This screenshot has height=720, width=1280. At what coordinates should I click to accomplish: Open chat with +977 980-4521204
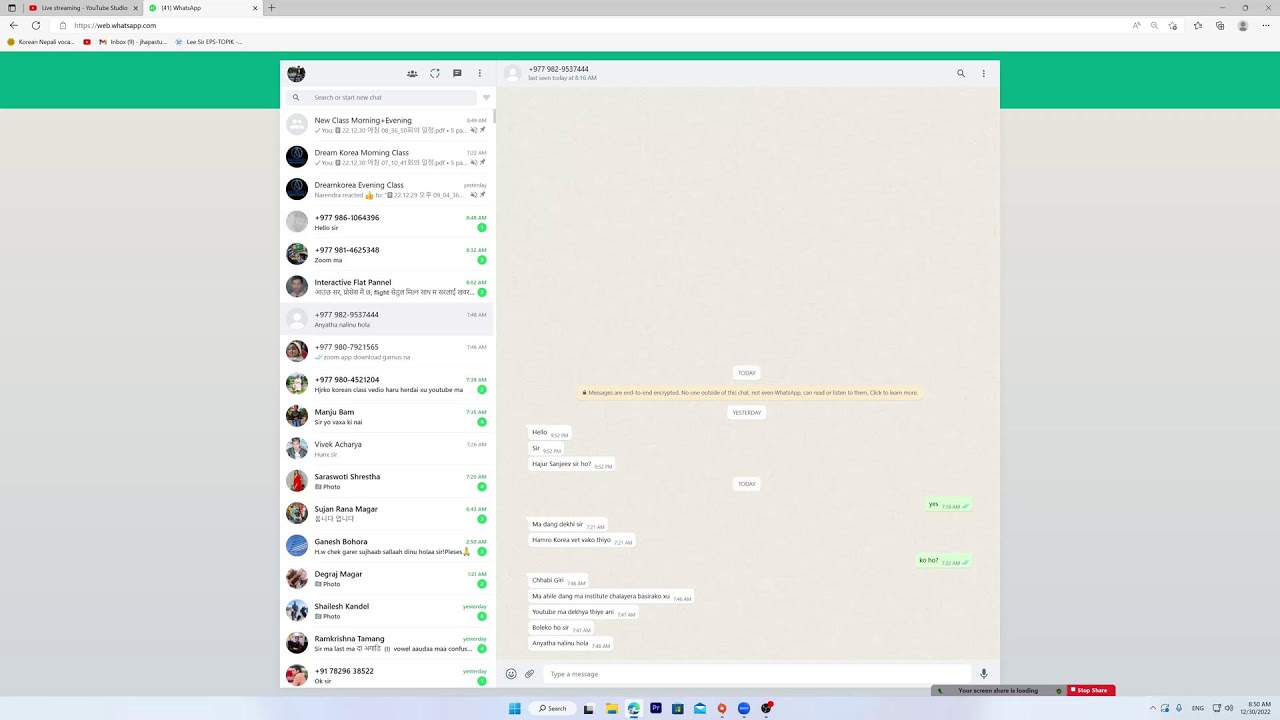387,384
